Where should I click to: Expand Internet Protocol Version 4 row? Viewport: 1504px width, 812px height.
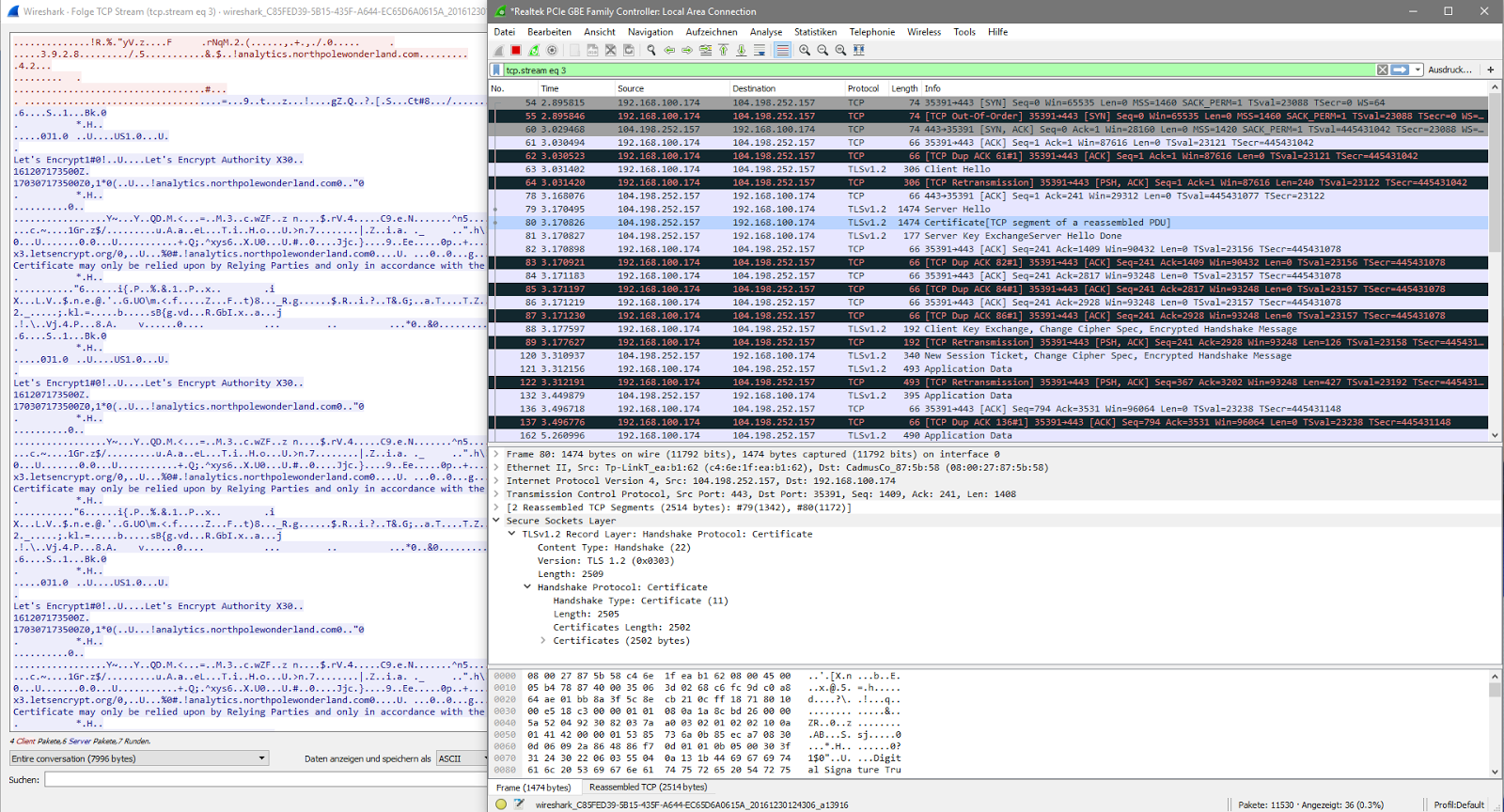[496, 480]
